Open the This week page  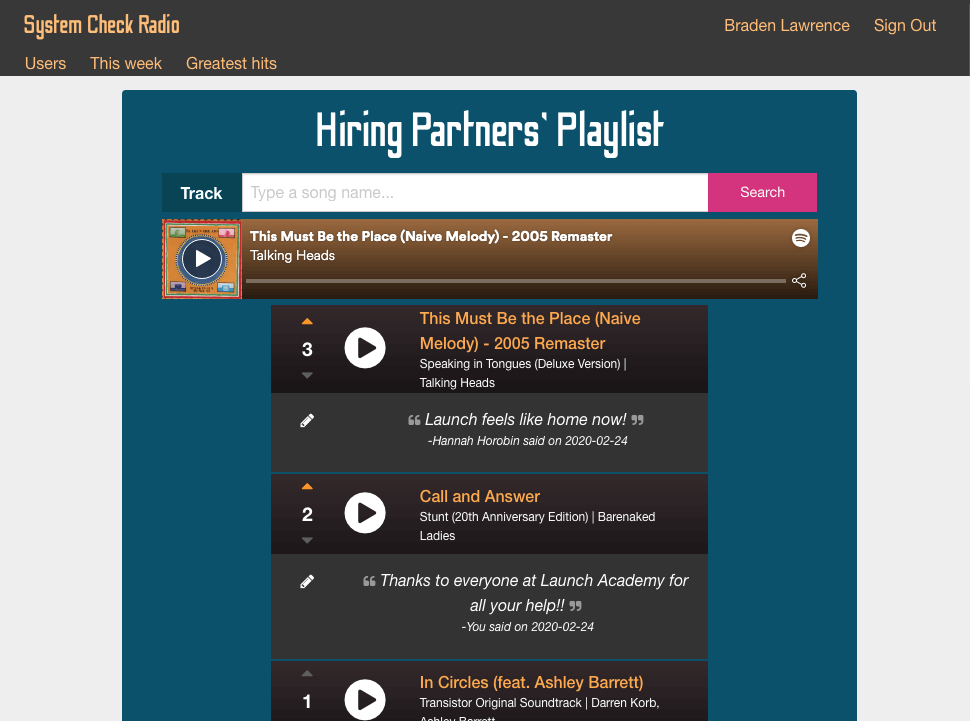pos(126,63)
